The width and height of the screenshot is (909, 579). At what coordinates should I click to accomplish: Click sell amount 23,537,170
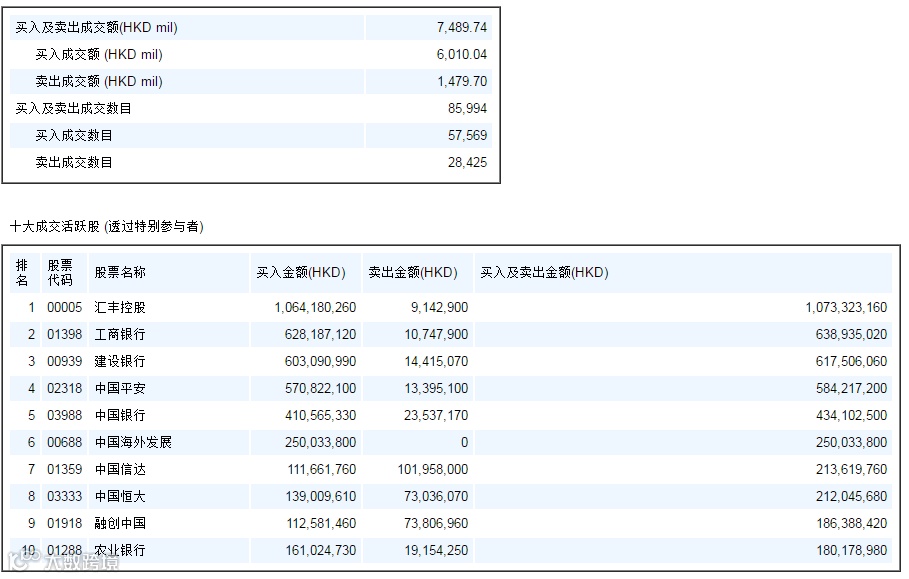click(x=437, y=416)
